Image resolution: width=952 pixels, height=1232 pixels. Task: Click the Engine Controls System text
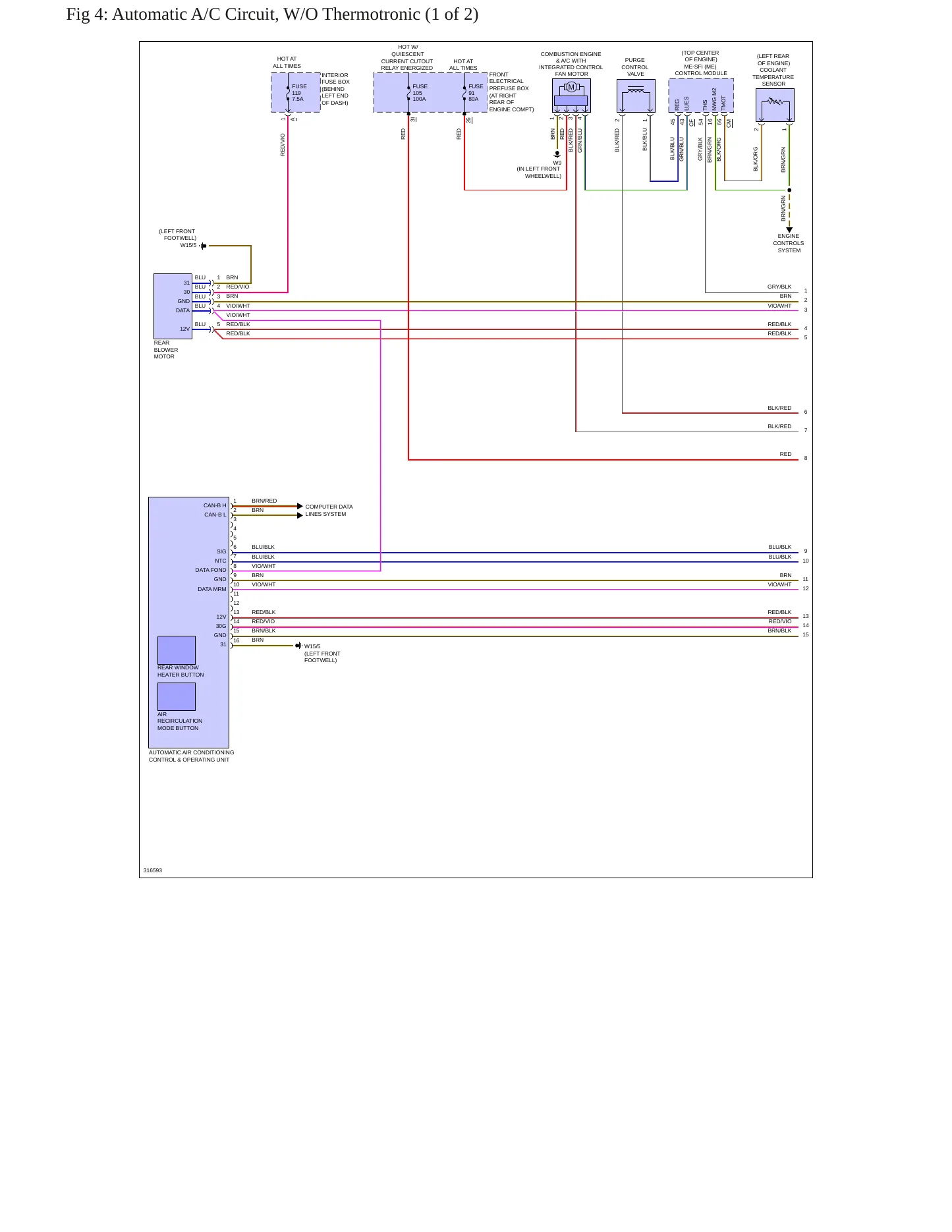pyautogui.click(x=789, y=243)
